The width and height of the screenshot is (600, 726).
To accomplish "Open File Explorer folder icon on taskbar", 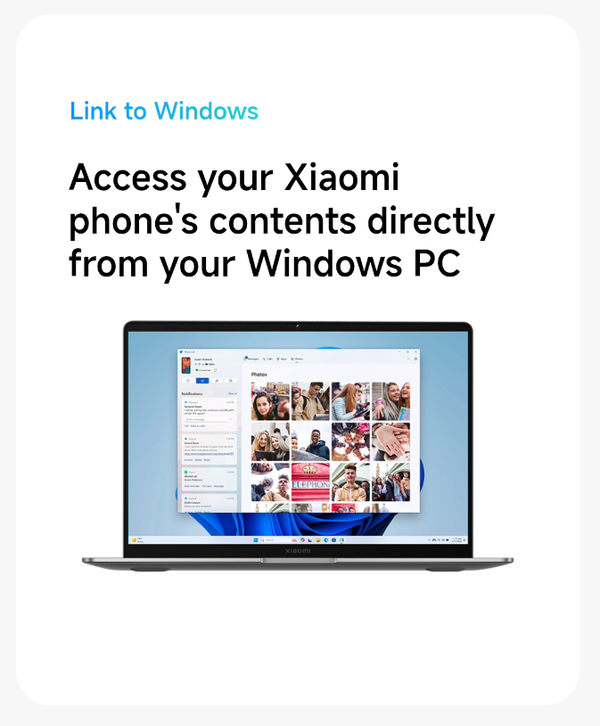I will click(318, 540).
